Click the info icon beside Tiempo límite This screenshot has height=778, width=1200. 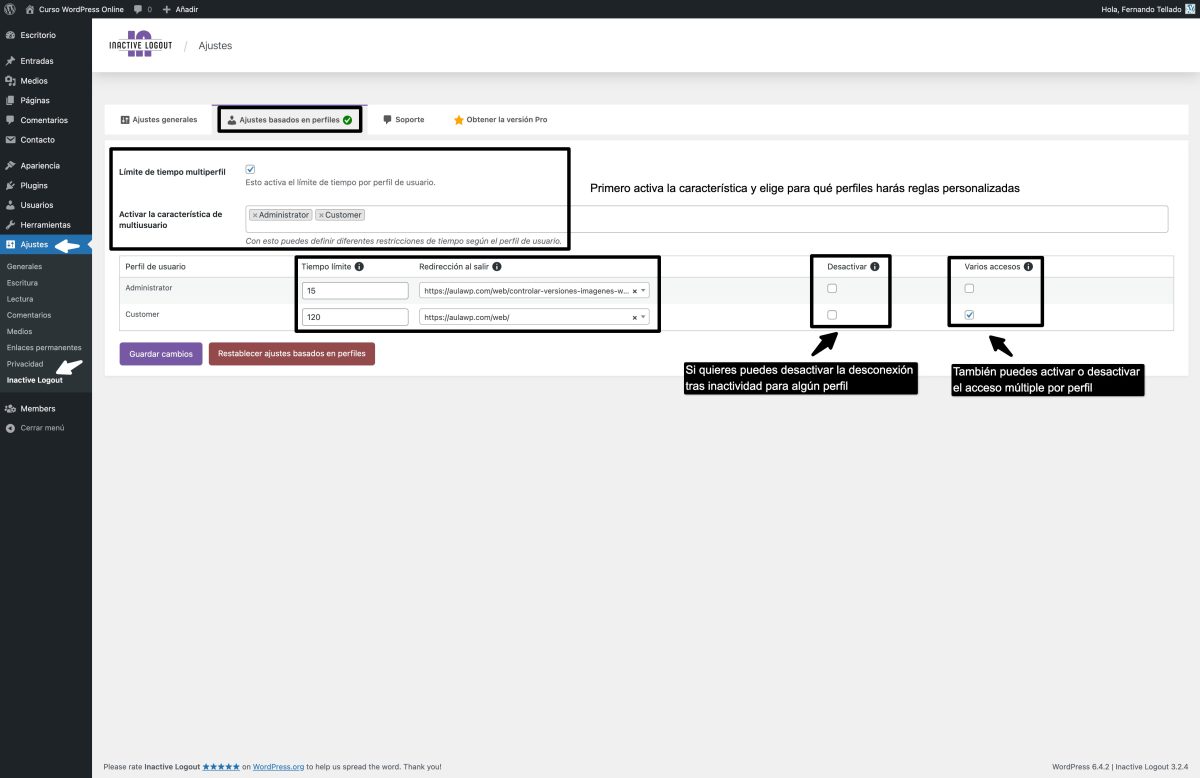point(359,267)
